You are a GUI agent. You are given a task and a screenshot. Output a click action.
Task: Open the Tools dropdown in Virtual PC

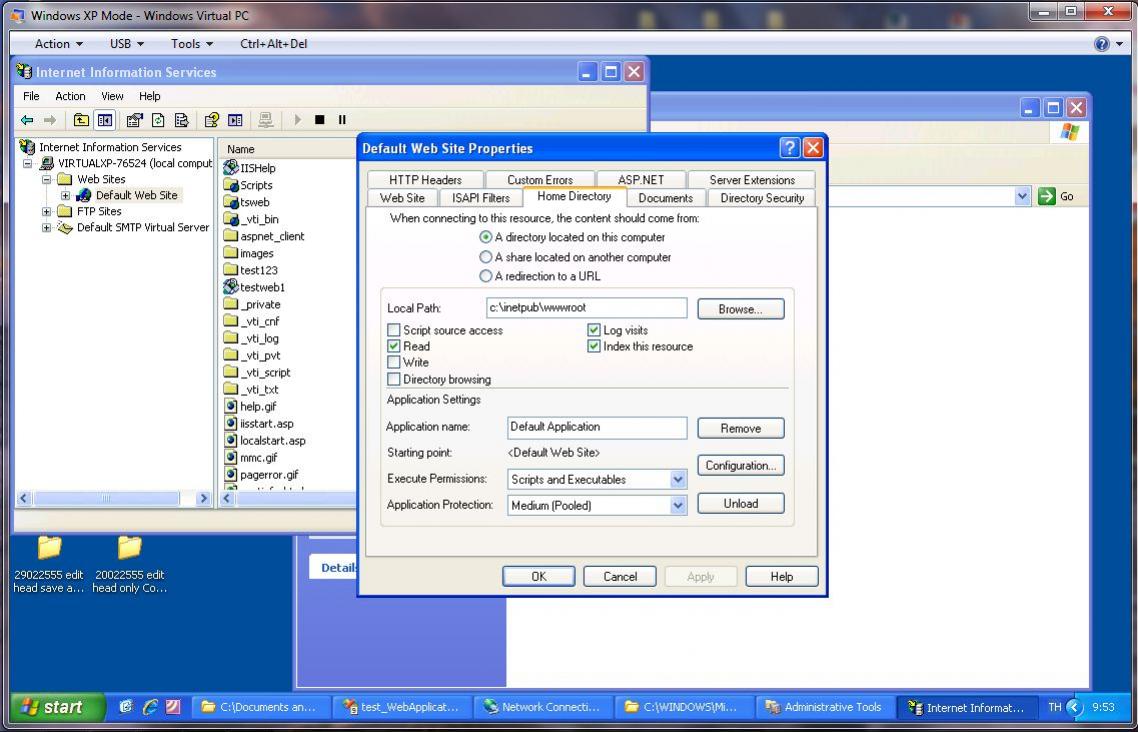pyautogui.click(x=192, y=44)
